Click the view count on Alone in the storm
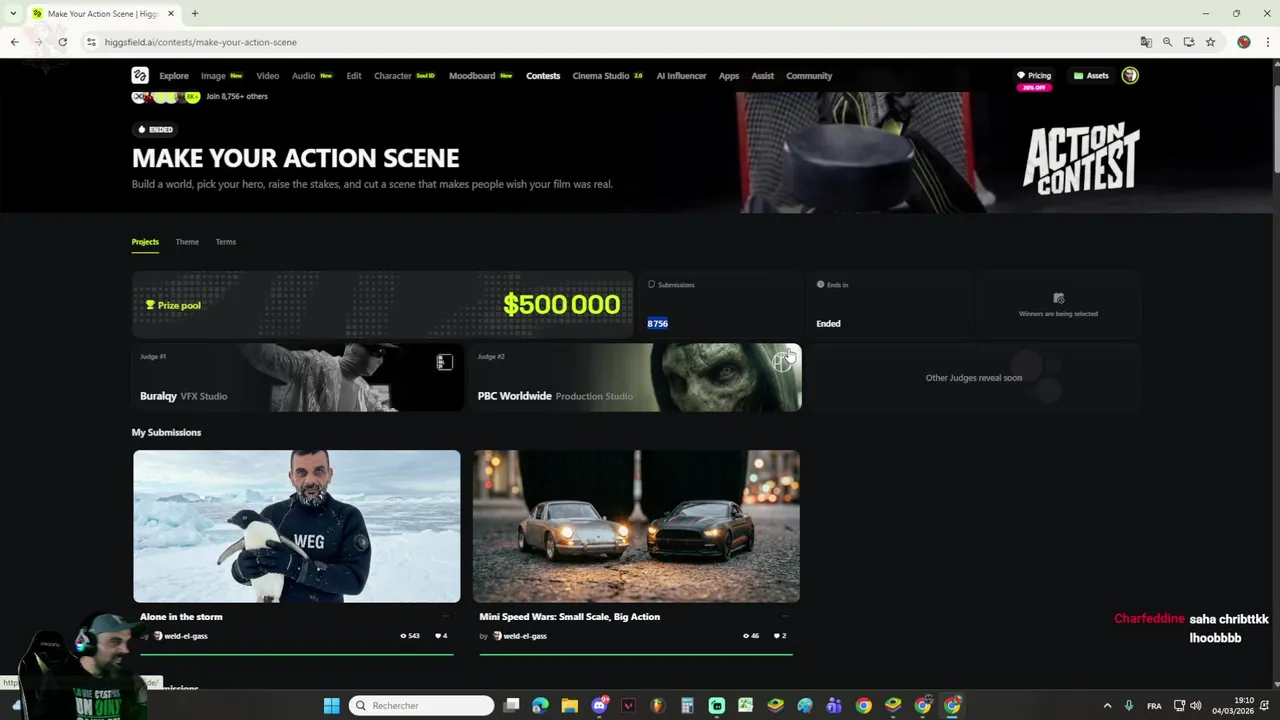The width and height of the screenshot is (1280, 720). click(x=410, y=636)
